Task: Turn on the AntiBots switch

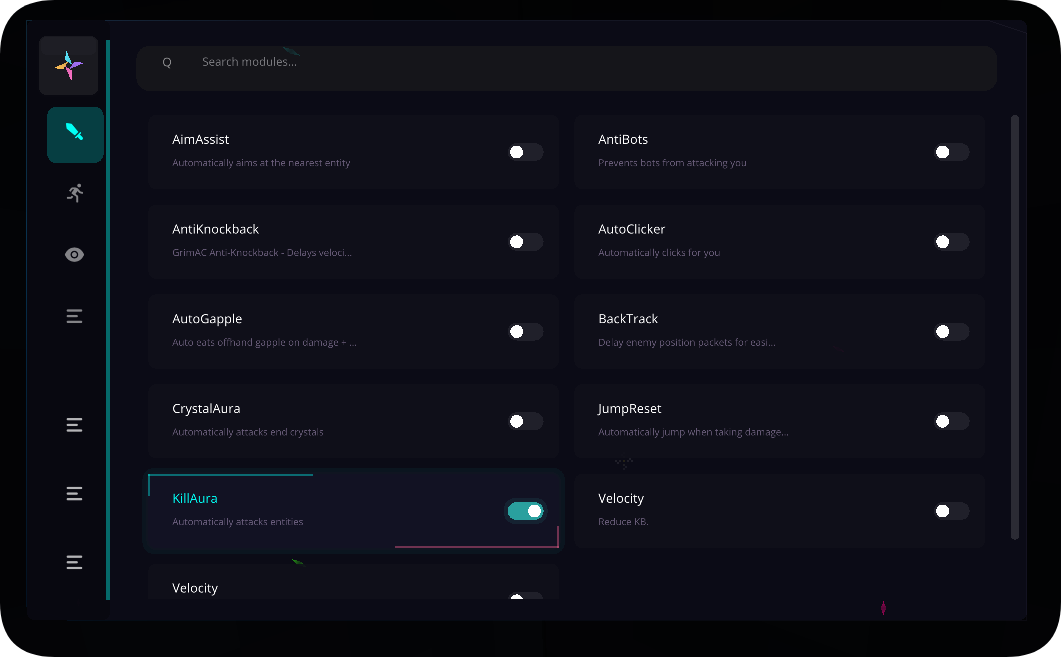Action: pyautogui.click(x=952, y=152)
